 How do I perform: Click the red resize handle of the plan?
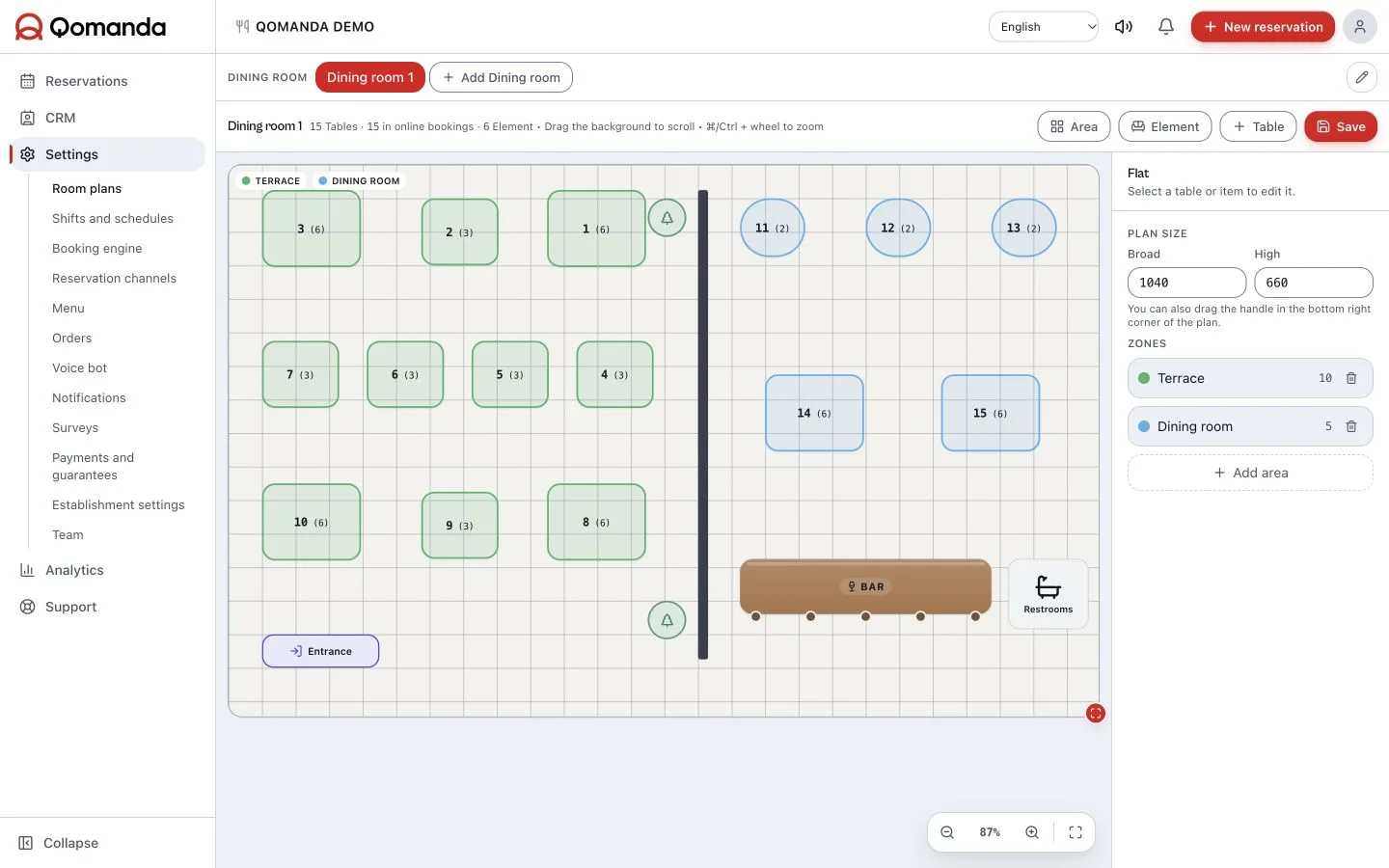(x=1096, y=714)
